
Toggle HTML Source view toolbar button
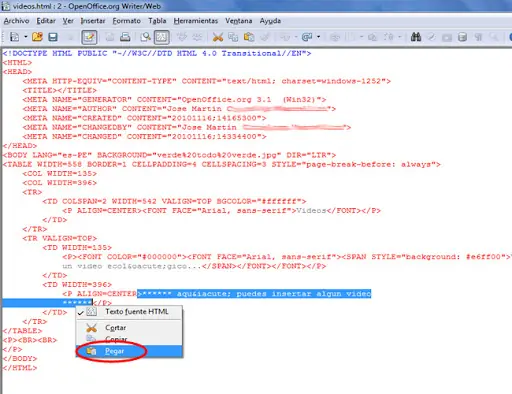(x=161, y=37)
